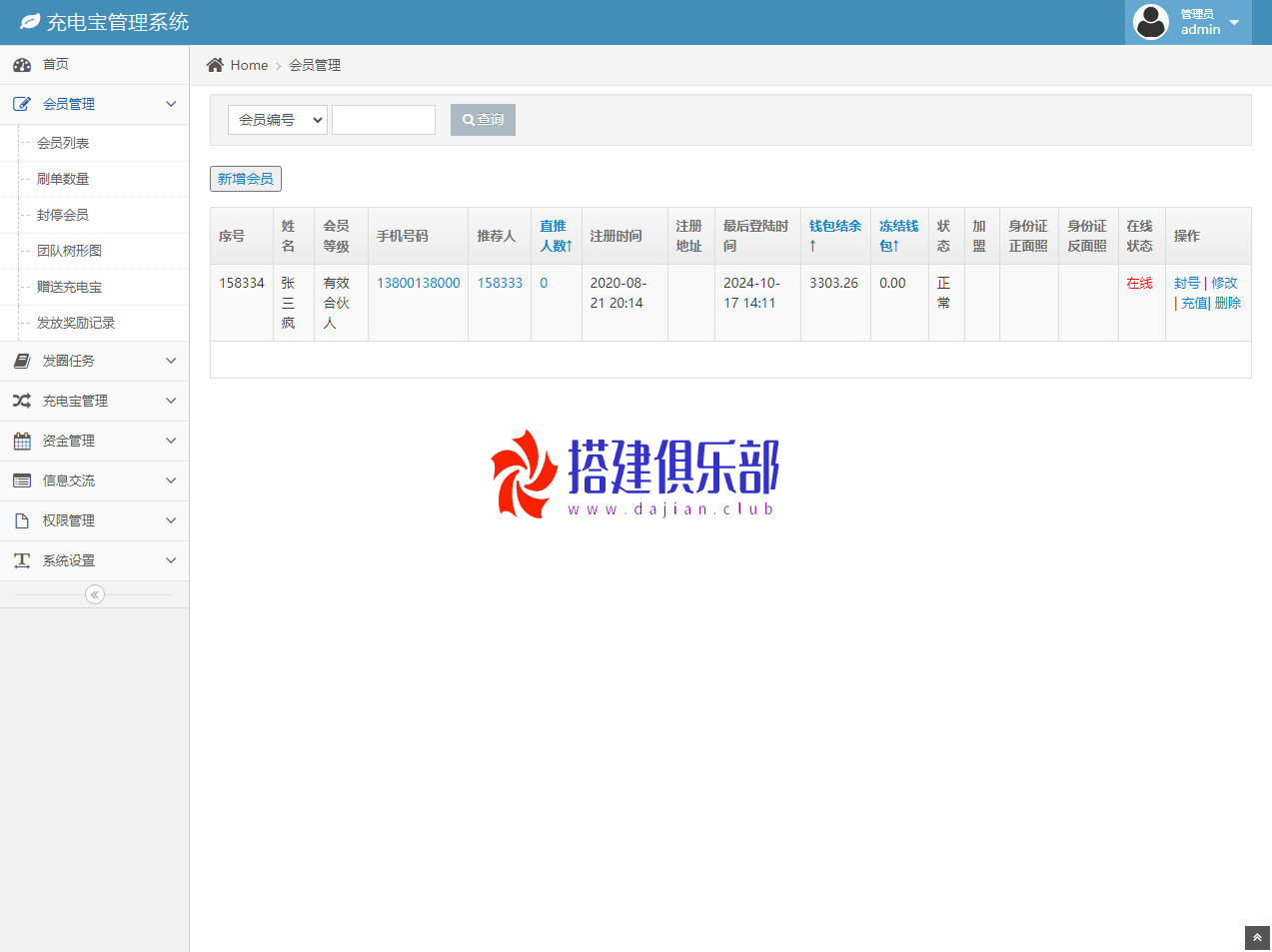Click the calendar icon beside 资金管理
The width and height of the screenshot is (1272, 952).
[x=22, y=441]
